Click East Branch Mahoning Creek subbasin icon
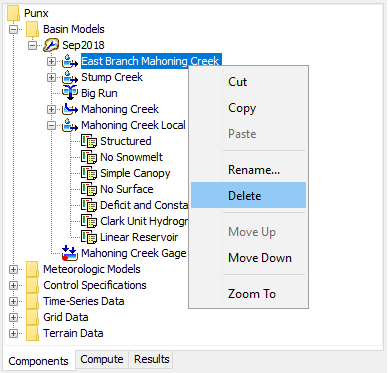Viewport: 388px width, 373px height. 70,61
